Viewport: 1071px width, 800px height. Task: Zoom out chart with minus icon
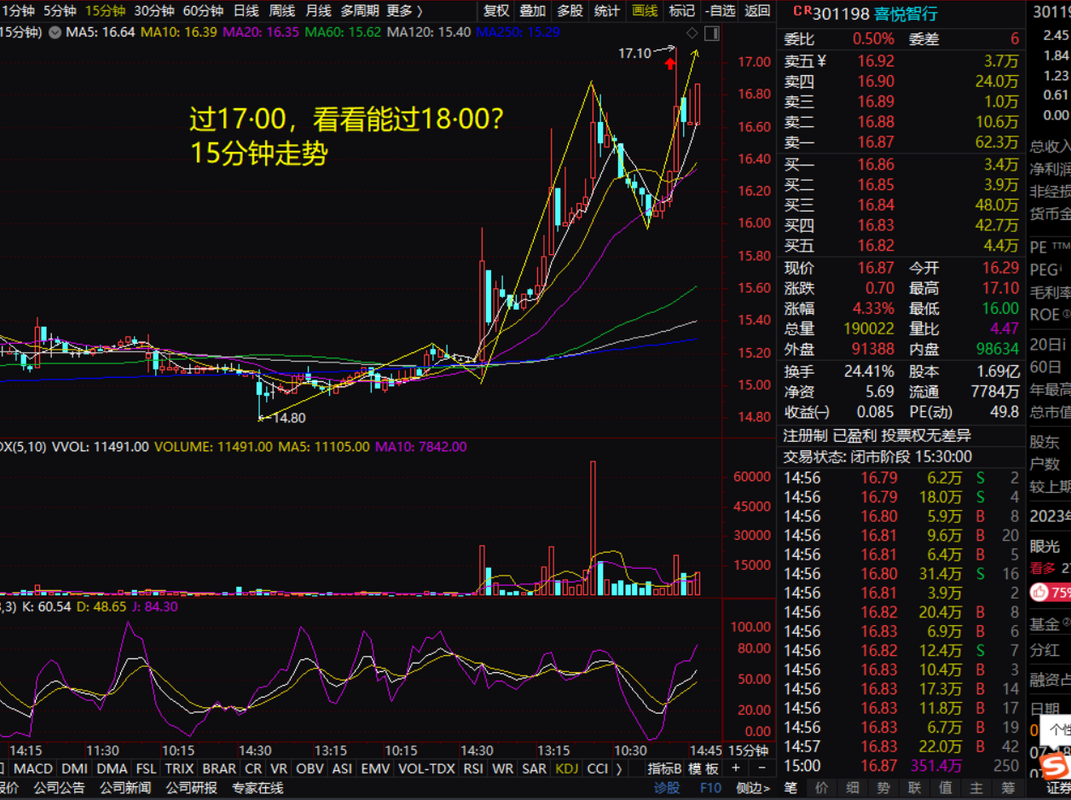[x=762, y=768]
